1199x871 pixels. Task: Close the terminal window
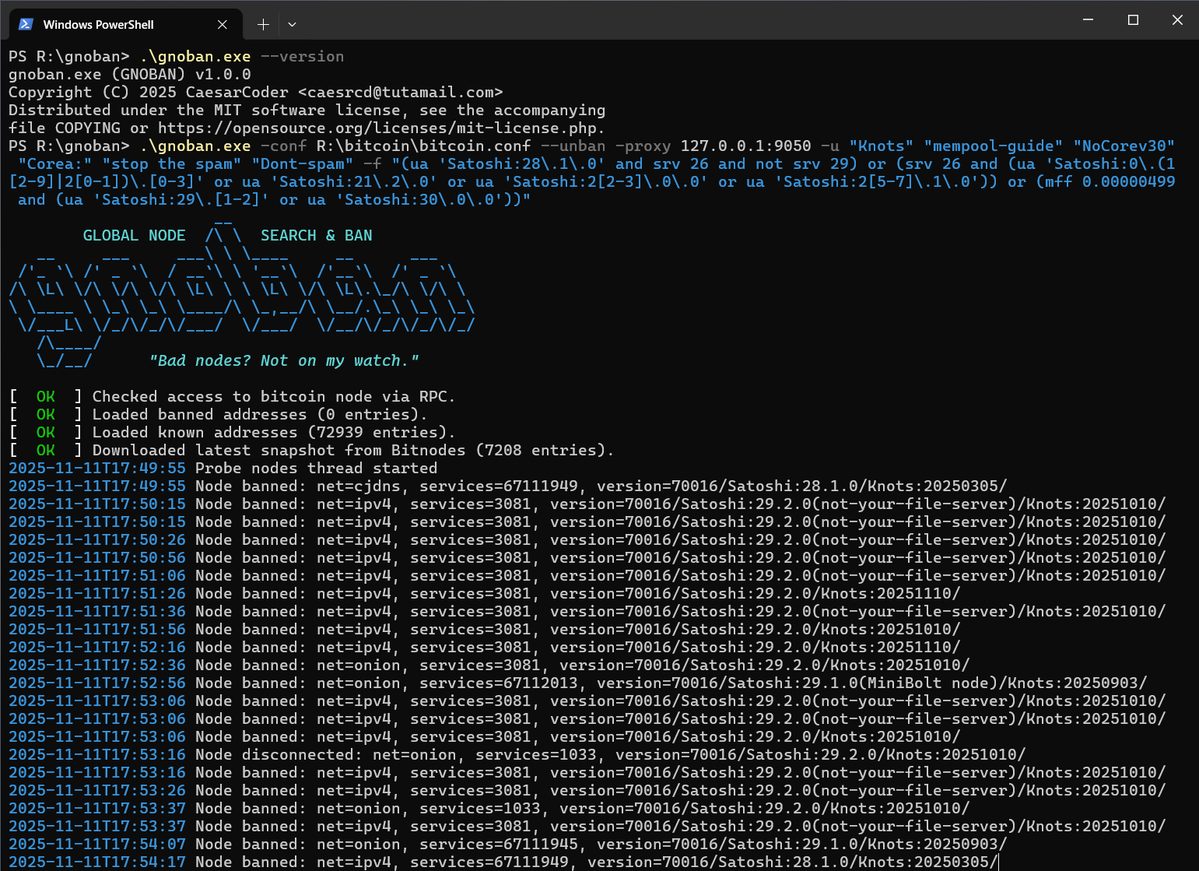click(1178, 20)
